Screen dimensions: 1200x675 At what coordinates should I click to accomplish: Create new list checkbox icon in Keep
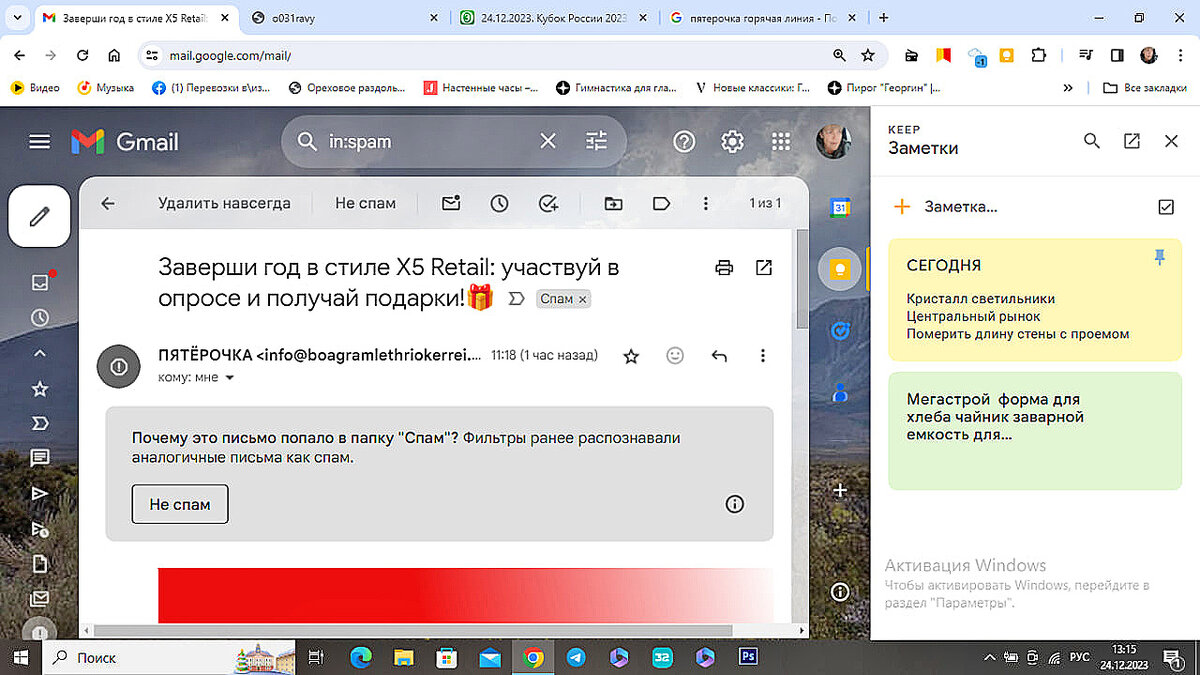point(1165,207)
